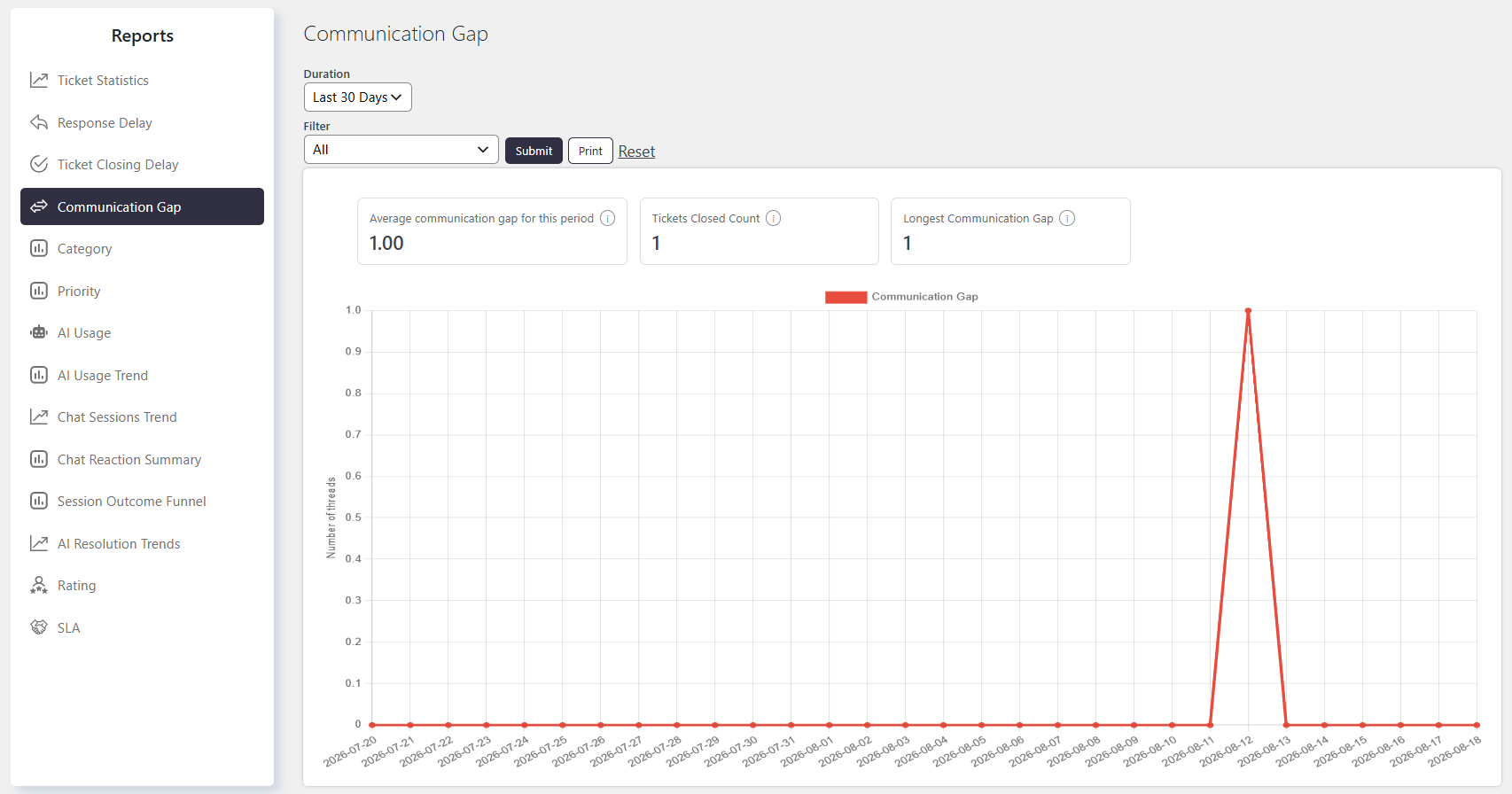Click the chart peak point on 2026-08-12
The height and width of the screenshot is (794, 1512).
1248,311
